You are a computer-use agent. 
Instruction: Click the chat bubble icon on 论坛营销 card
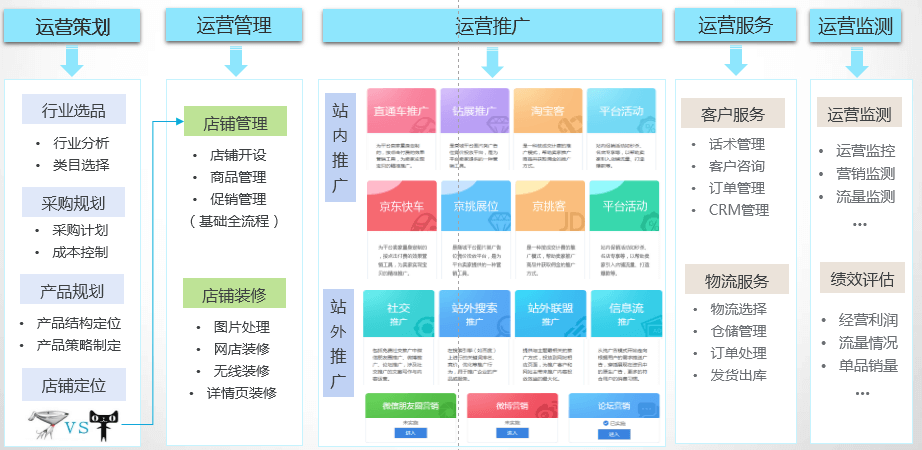point(646,407)
